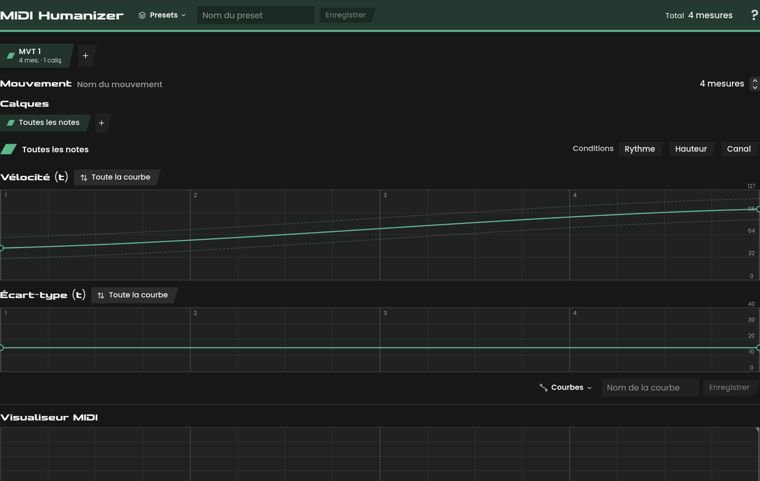Open help with the question mark icon
The height and width of the screenshot is (481, 760).
754,15
